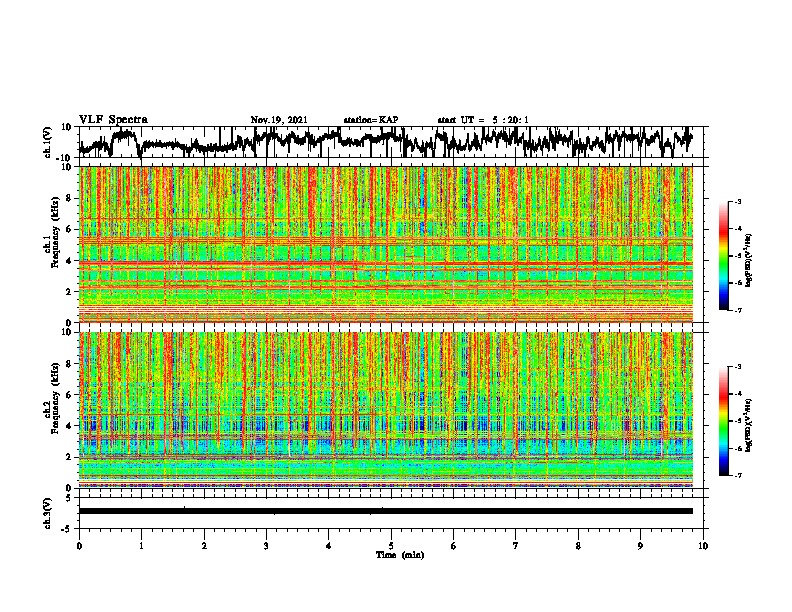Click the time axis tick label "10"
The width and height of the screenshot is (792, 612).
(x=703, y=546)
